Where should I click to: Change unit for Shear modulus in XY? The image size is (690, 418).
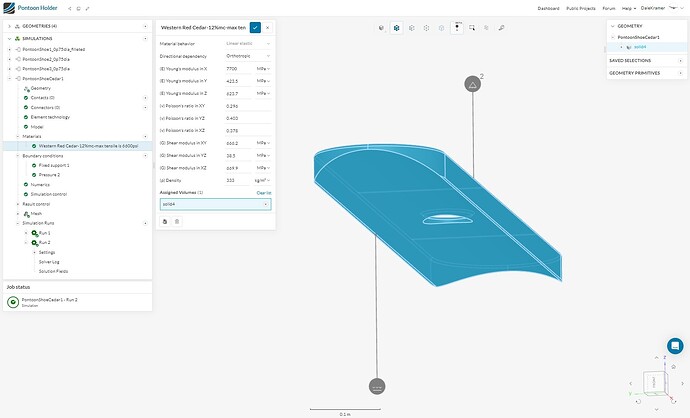pos(263,143)
